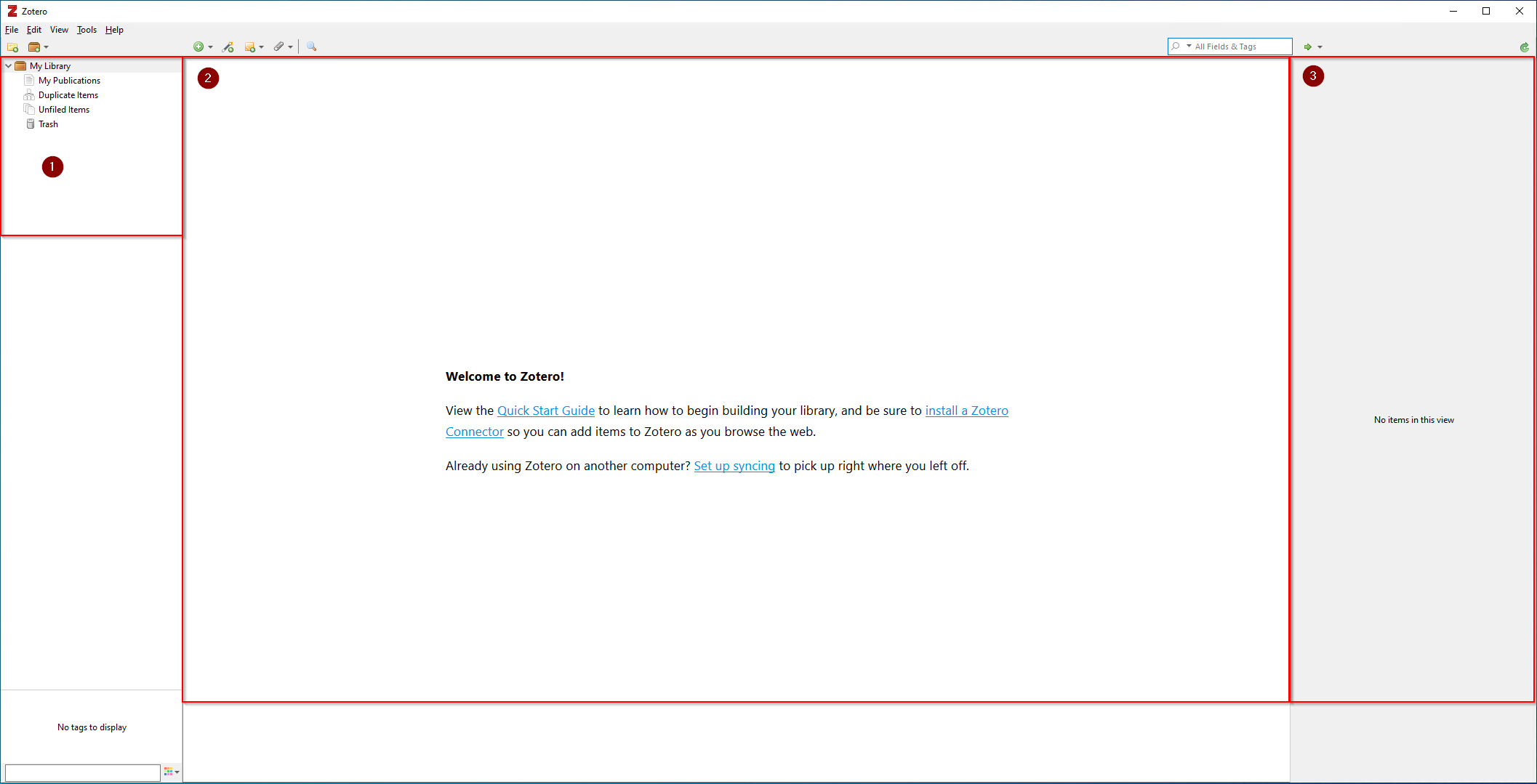Select Trash in the collections tree
The image size is (1537, 784).
48,124
